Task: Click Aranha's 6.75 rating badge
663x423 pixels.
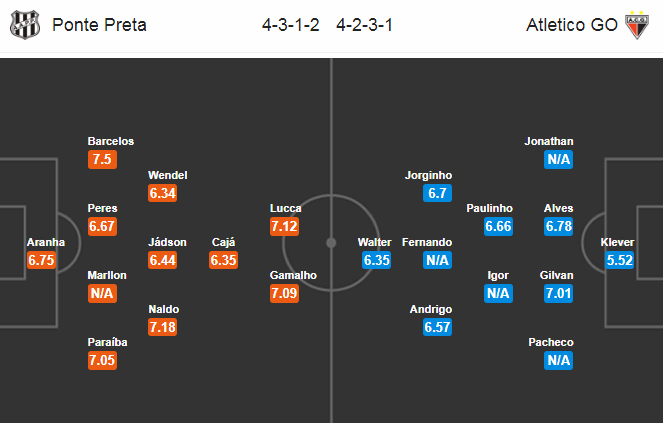Action: 41,260
